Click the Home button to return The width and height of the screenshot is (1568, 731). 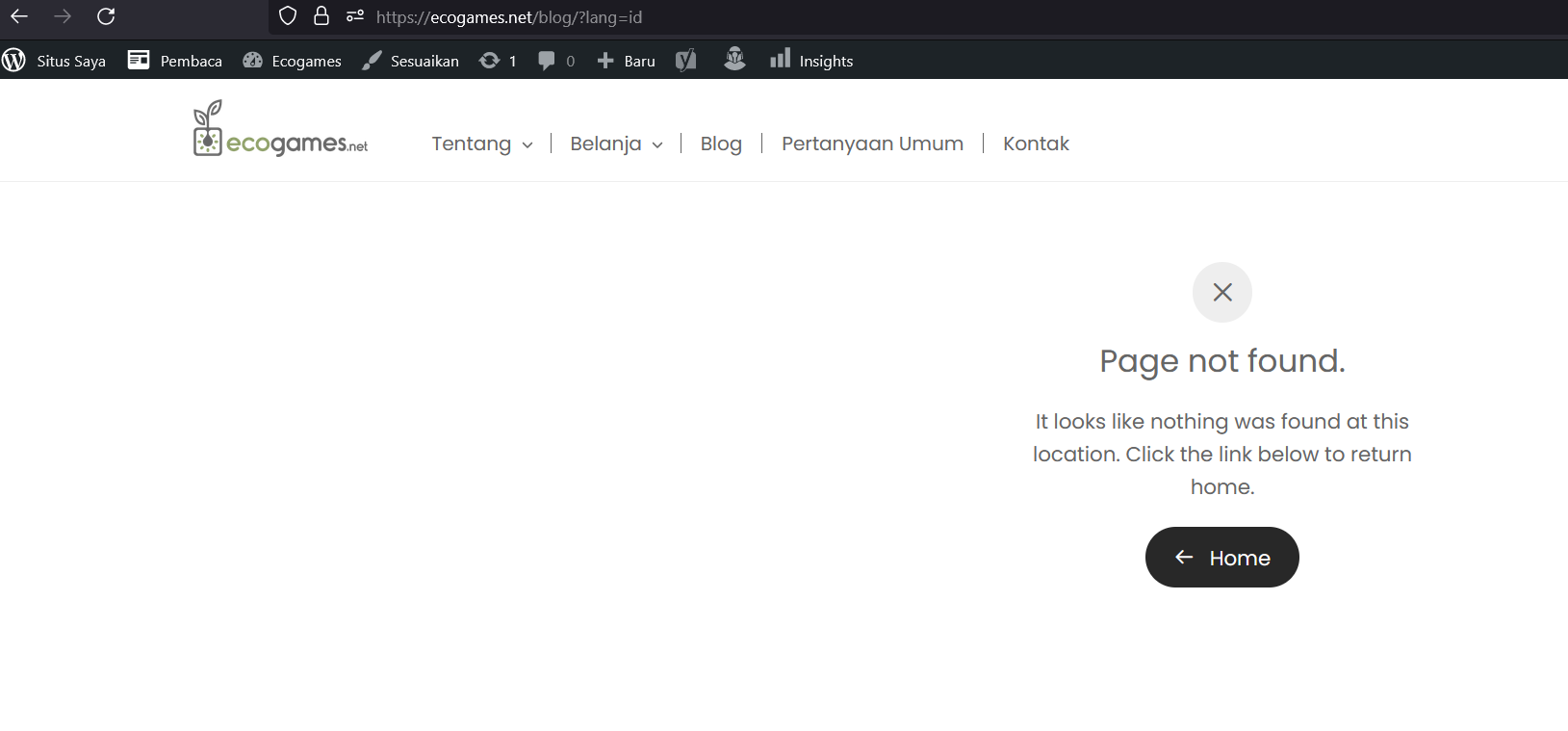[x=1222, y=557]
